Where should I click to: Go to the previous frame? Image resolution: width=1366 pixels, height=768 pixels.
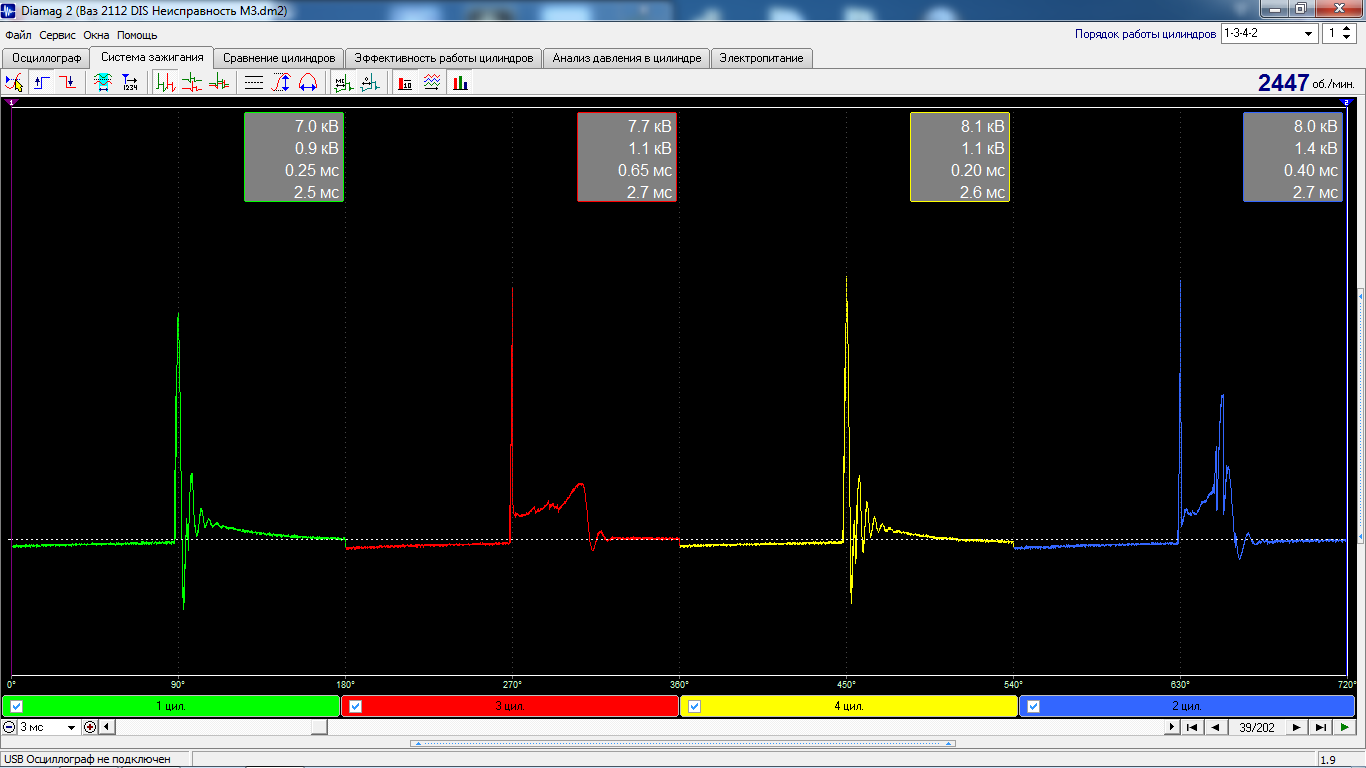pyautogui.click(x=1215, y=727)
